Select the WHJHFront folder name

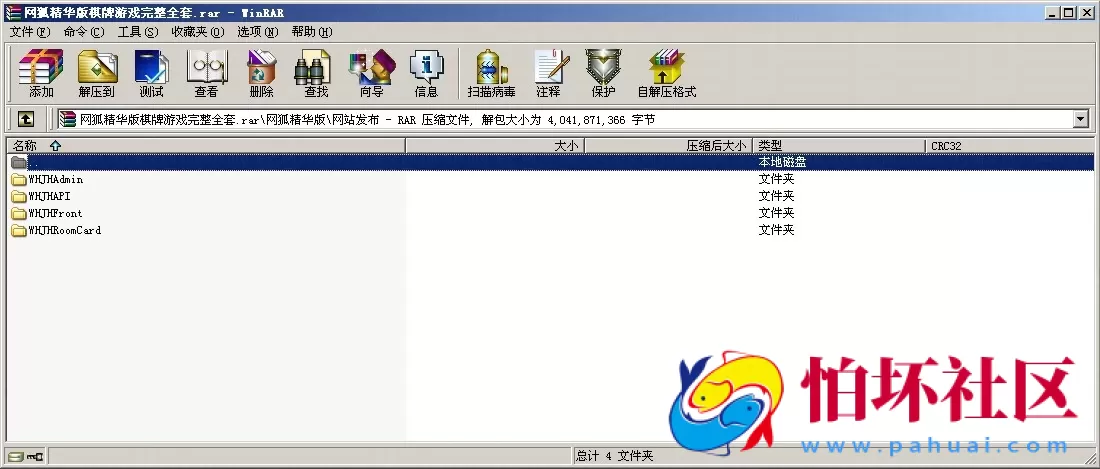(55, 213)
